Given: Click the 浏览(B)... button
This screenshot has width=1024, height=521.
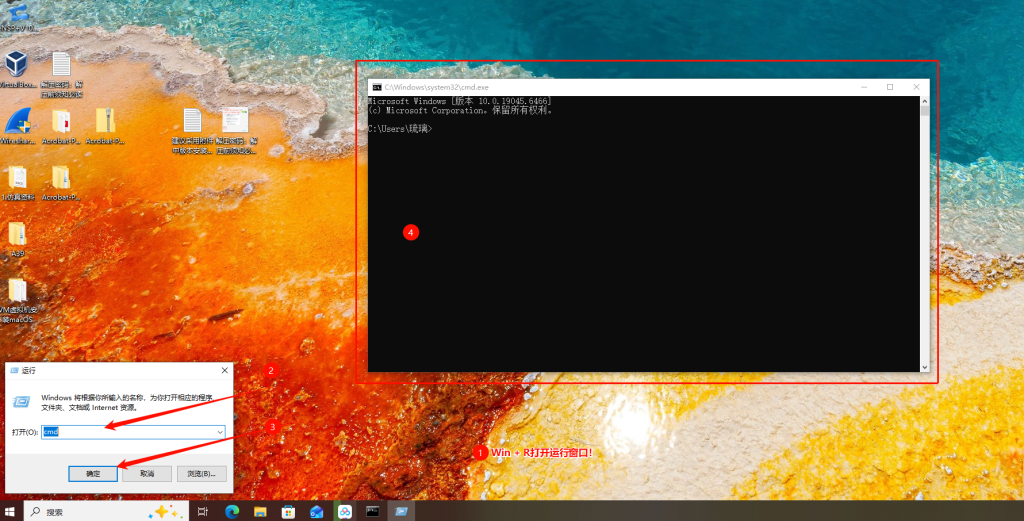Looking at the screenshot, I should [x=201, y=473].
